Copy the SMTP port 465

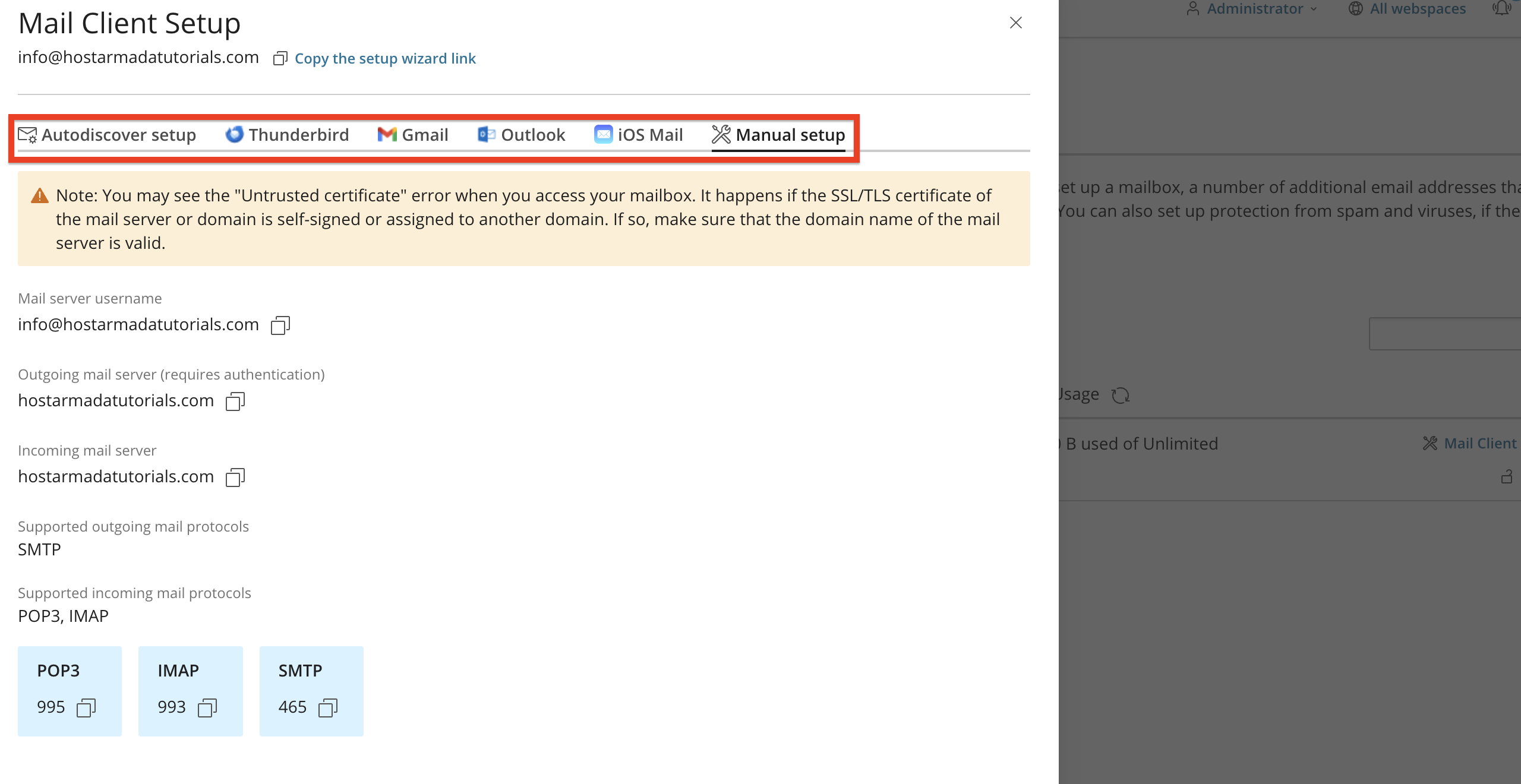[328, 707]
